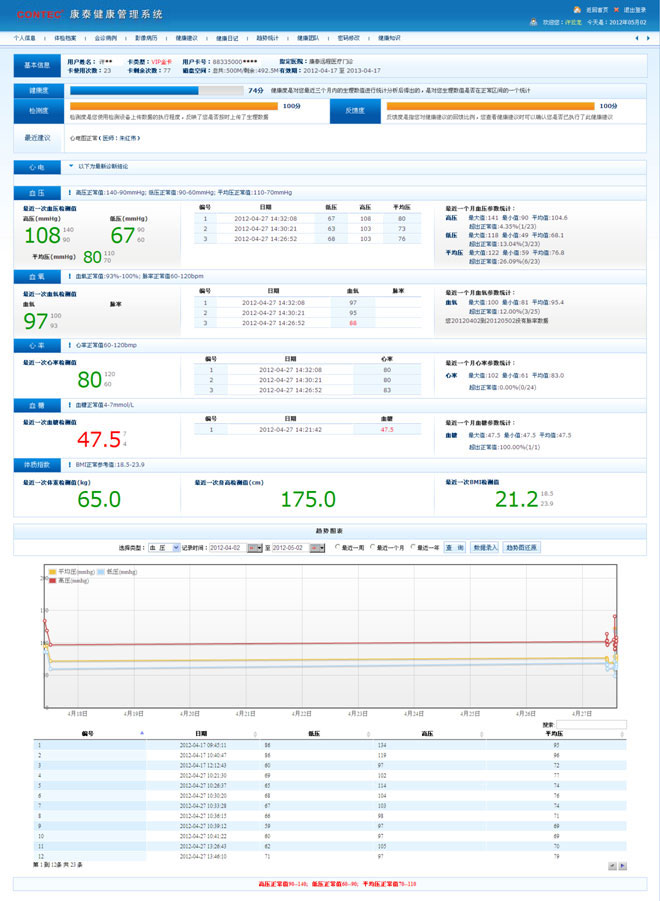The height and width of the screenshot is (901, 660).
Task: Open 体检档案 menu item
Action: pos(65,38)
